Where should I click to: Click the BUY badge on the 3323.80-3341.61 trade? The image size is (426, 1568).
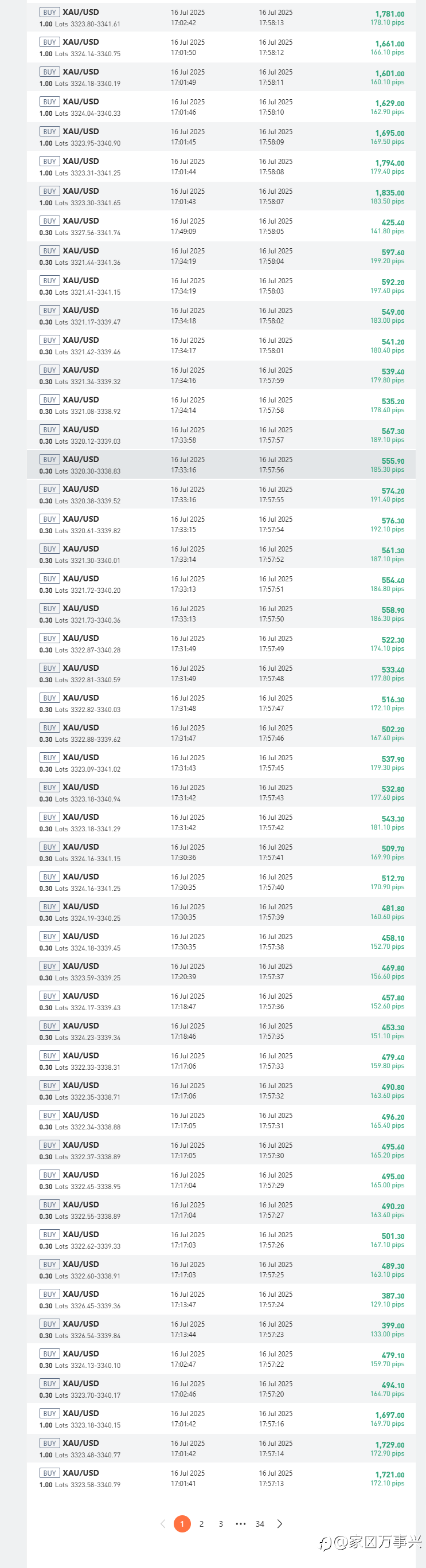(49, 12)
